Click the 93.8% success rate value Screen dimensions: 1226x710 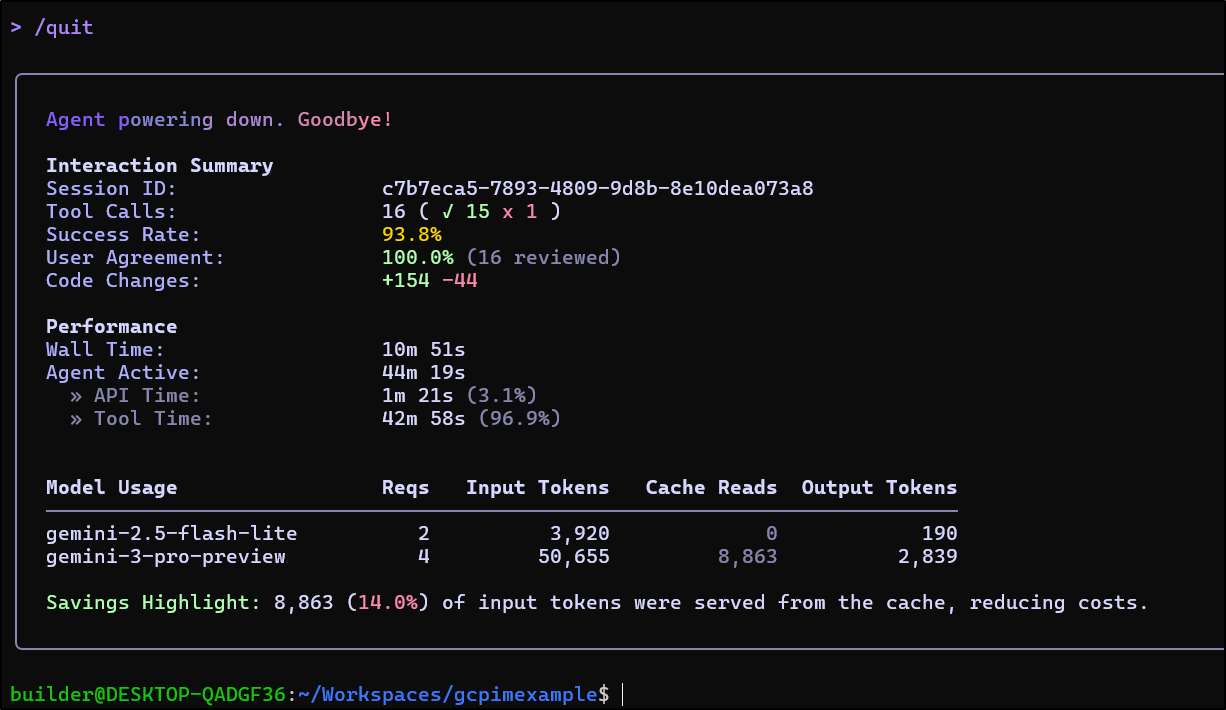tap(411, 235)
